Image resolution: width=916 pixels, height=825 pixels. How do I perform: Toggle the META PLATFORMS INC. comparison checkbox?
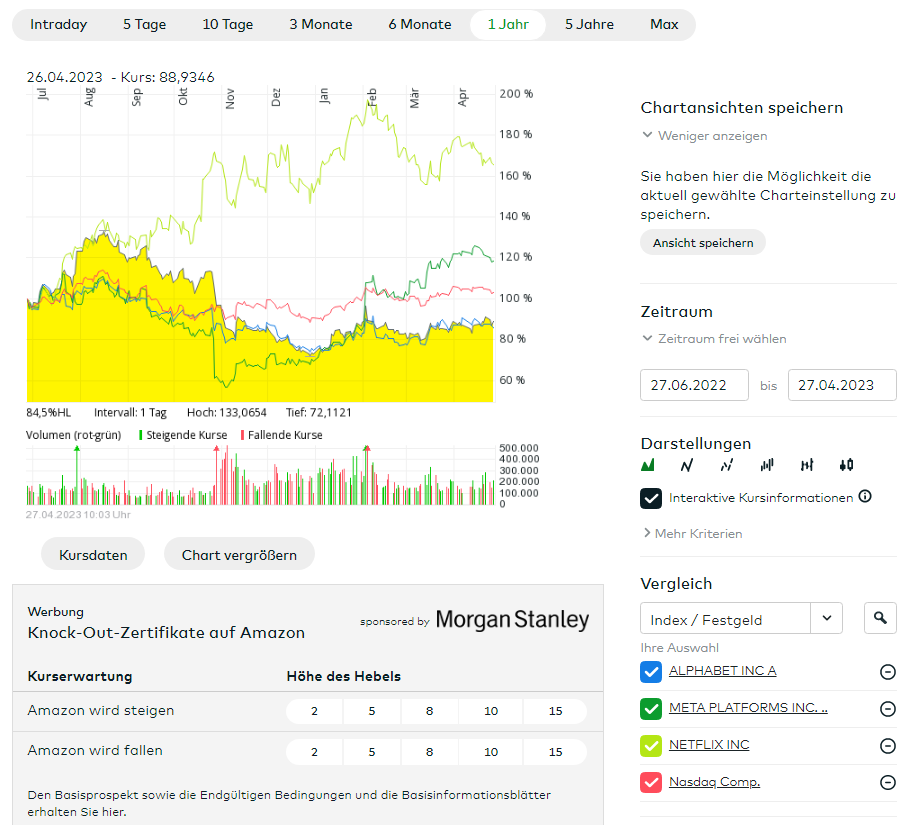click(651, 709)
